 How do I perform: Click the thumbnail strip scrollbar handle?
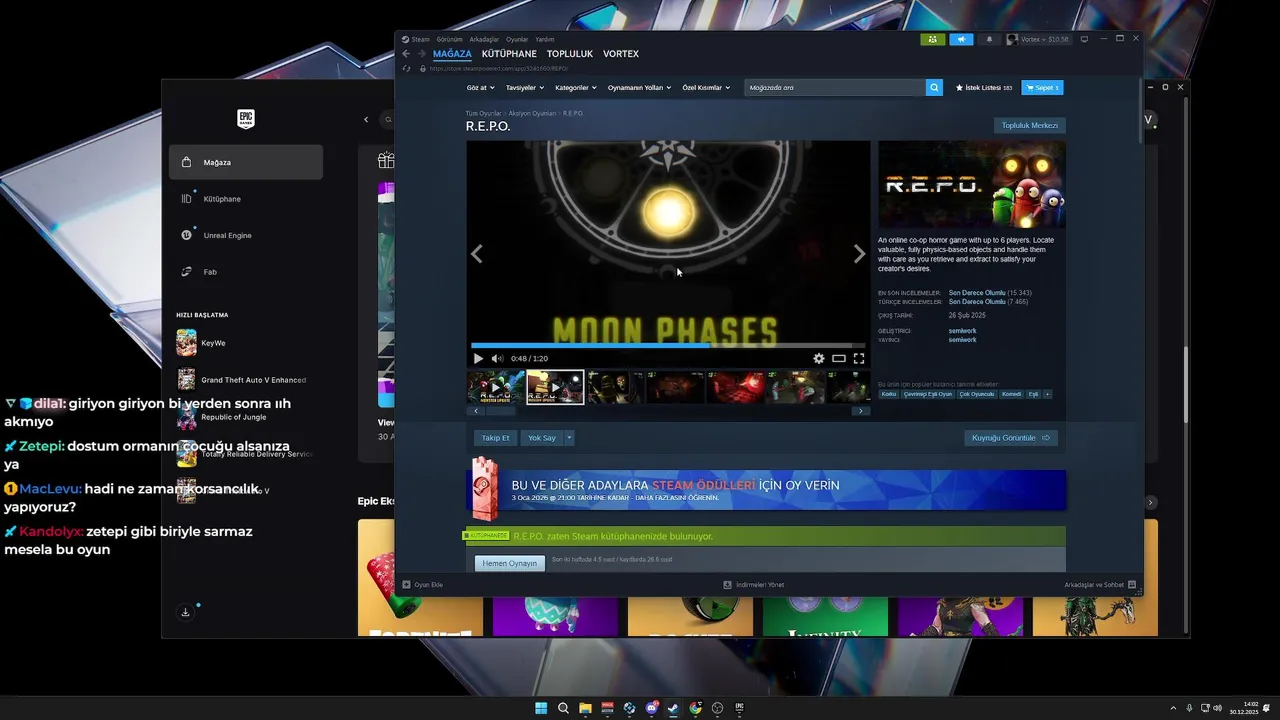pos(500,411)
